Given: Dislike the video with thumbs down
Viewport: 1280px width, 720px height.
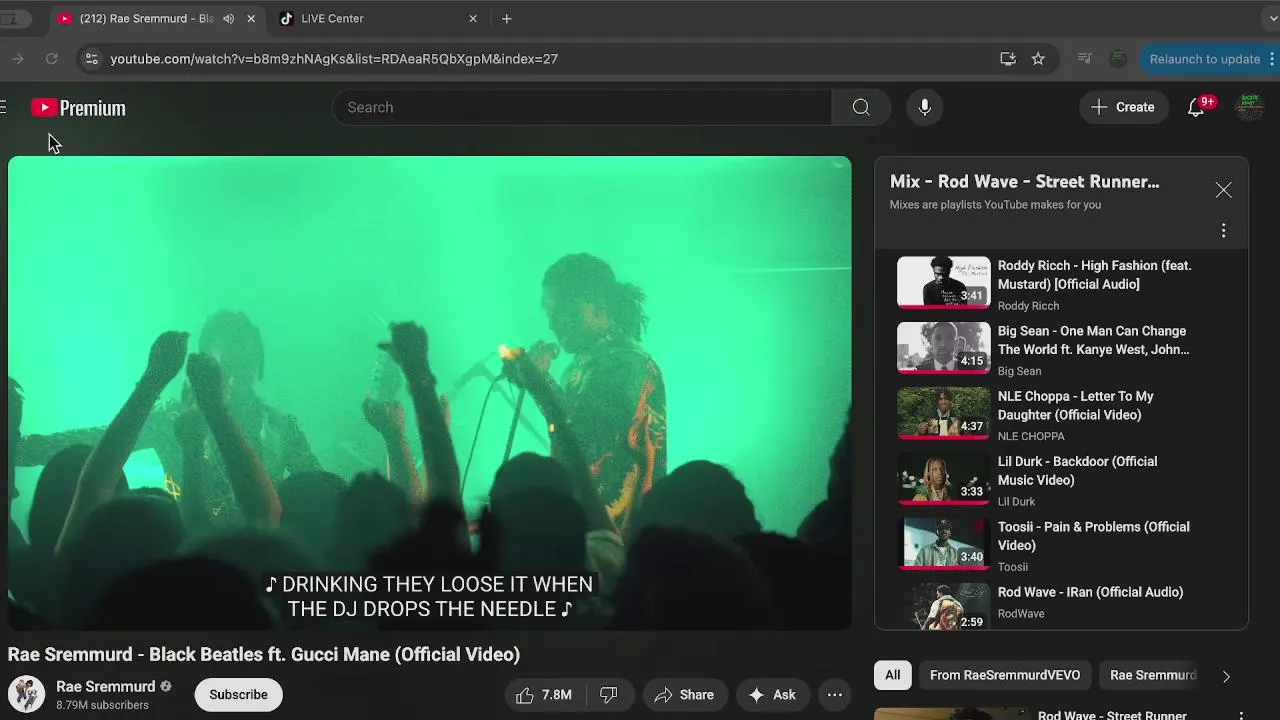Looking at the screenshot, I should pos(608,695).
